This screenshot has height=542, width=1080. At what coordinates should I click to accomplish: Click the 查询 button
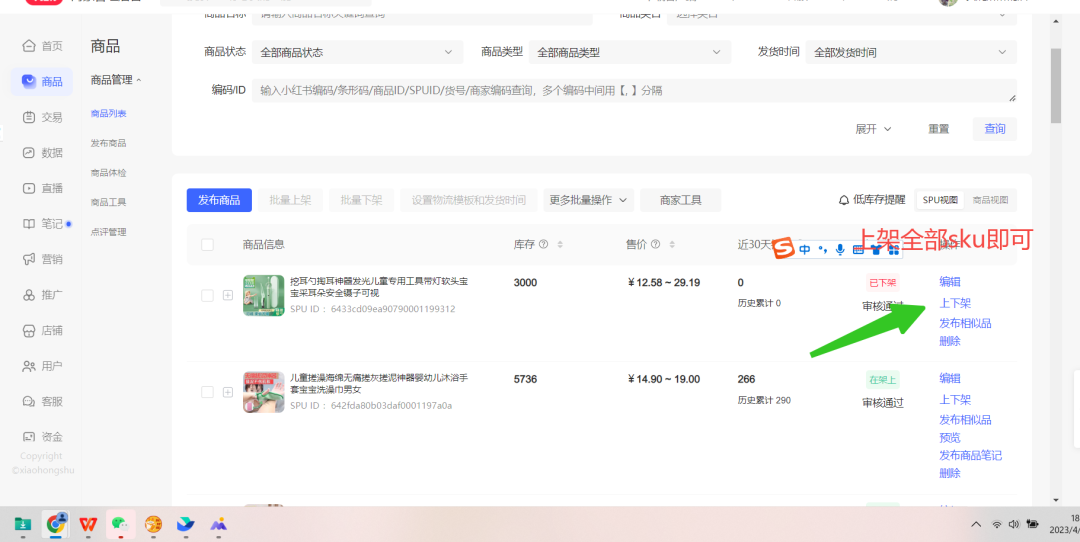[995, 129]
